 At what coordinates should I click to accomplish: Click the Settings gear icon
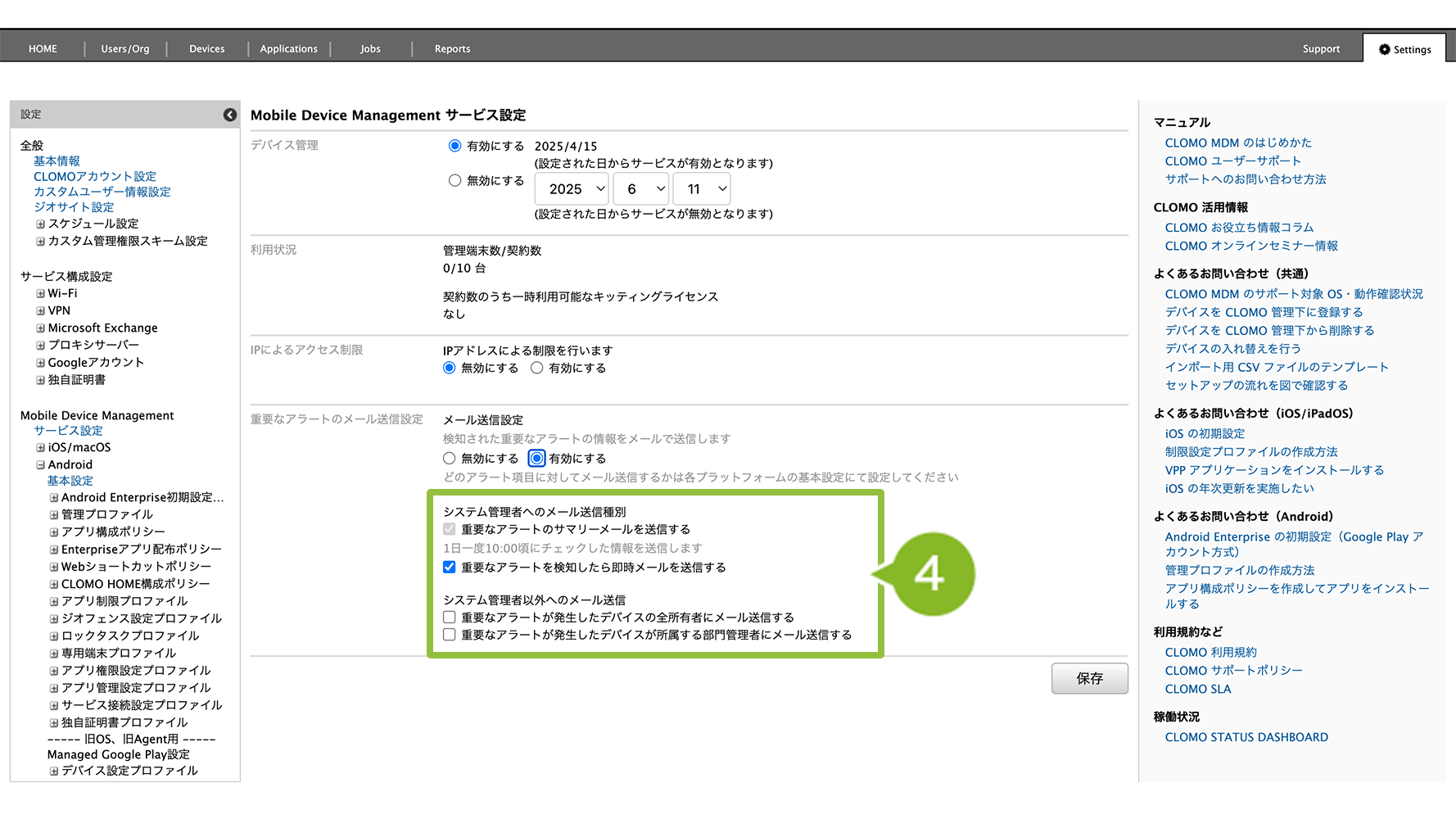[1384, 49]
